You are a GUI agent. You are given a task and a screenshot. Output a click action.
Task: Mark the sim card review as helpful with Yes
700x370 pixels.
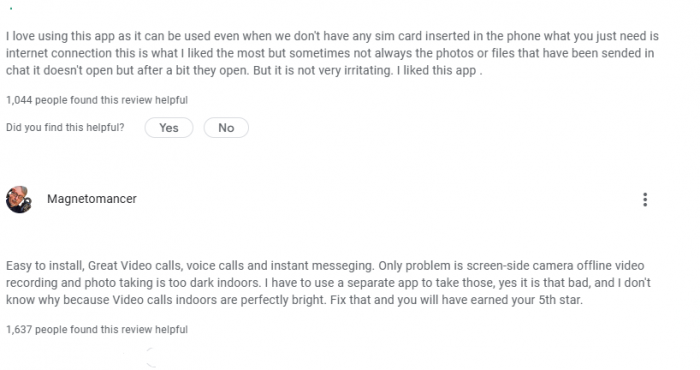[169, 128]
